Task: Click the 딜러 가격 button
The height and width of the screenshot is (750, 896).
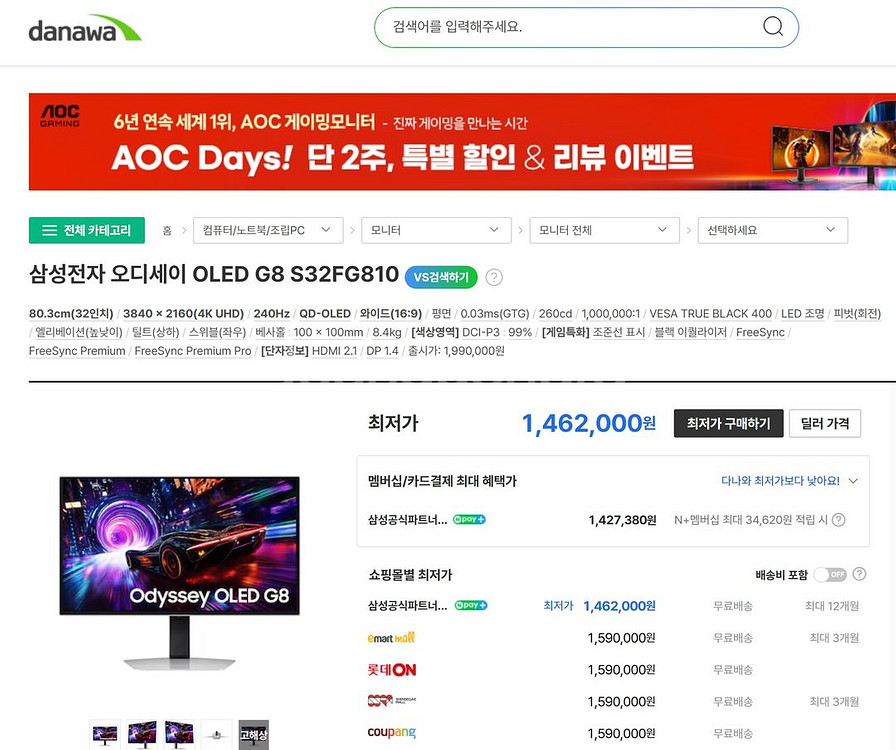Action: (824, 424)
